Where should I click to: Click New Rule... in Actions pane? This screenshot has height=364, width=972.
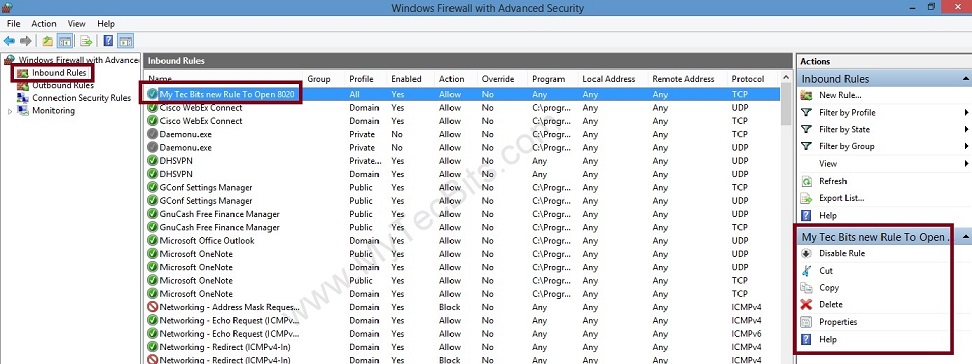tap(840, 95)
